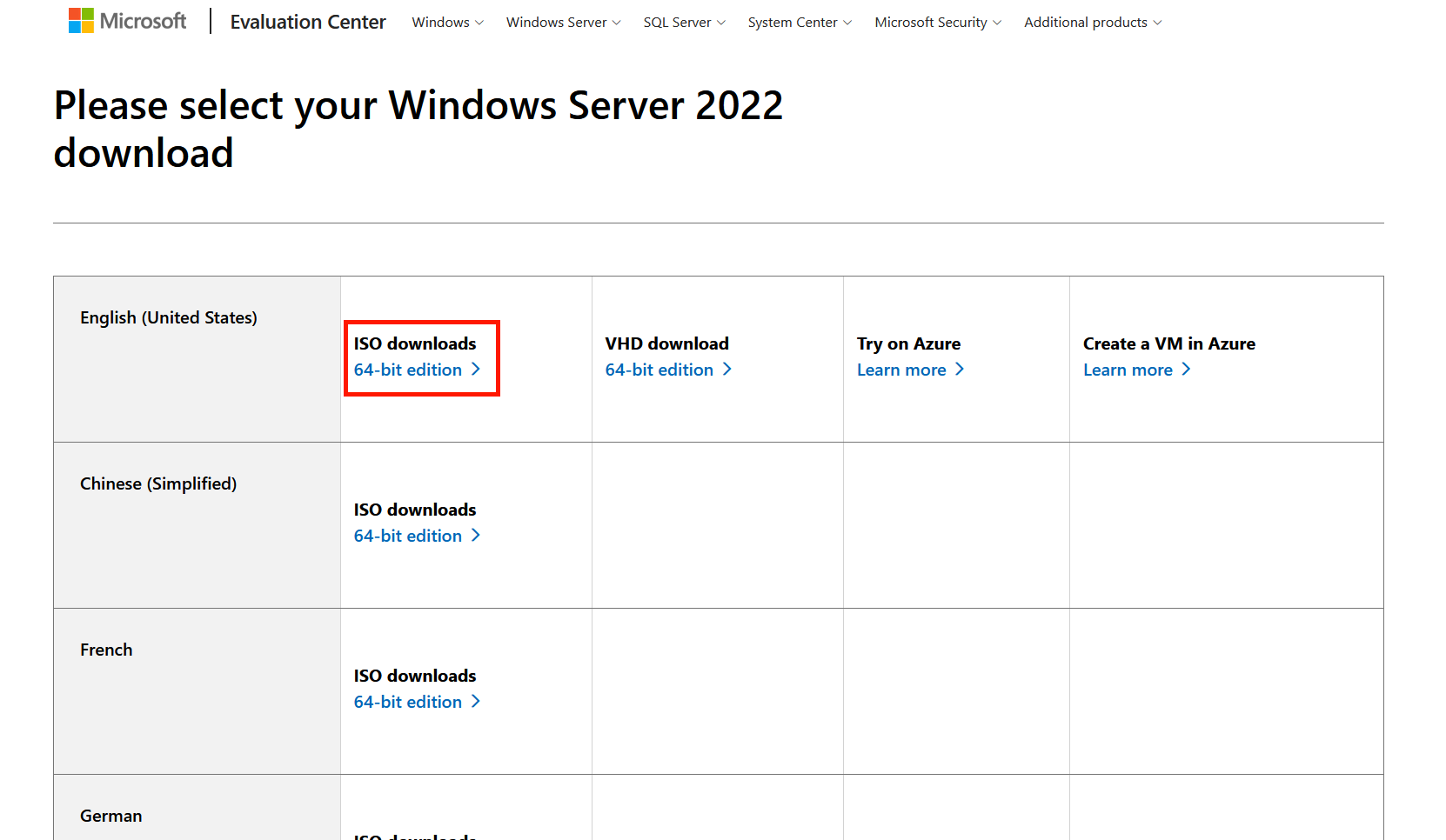This screenshot has width=1446, height=840.
Task: Click the English ISO downloads heading
Action: point(415,343)
